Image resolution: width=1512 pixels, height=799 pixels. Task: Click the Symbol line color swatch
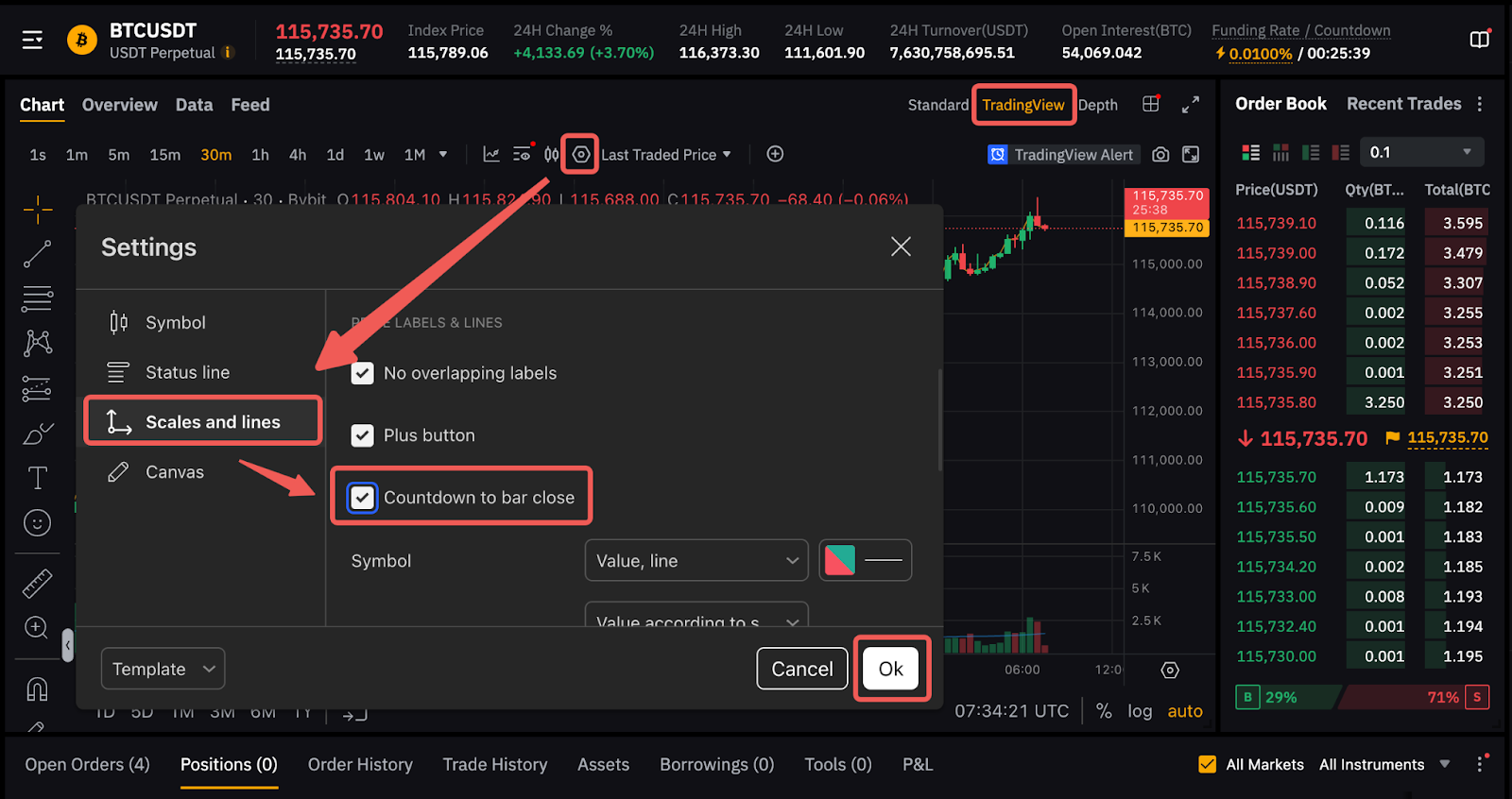[x=840, y=561]
